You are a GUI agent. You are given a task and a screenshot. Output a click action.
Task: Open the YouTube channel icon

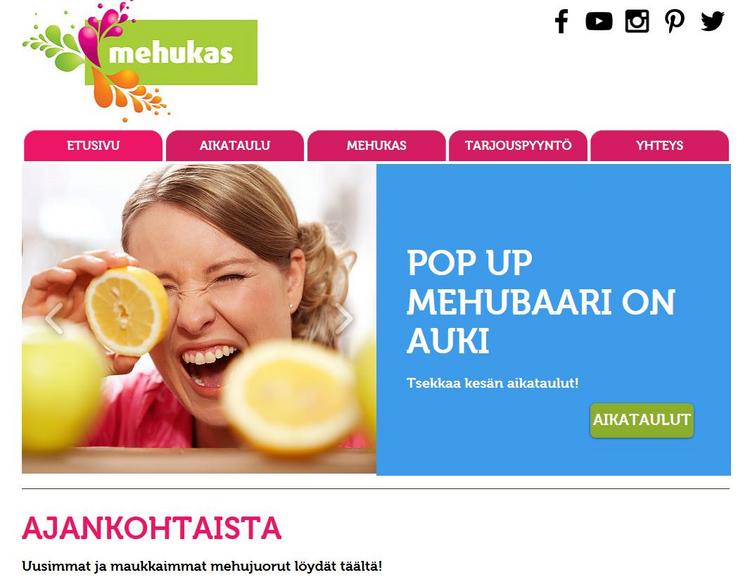coord(599,22)
